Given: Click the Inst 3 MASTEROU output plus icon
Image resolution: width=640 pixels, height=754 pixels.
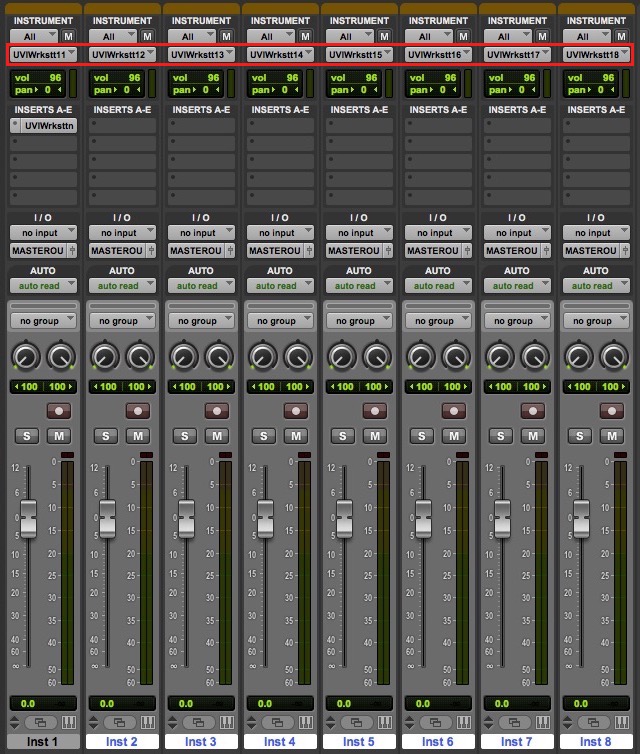Looking at the screenshot, I should (x=230, y=251).
